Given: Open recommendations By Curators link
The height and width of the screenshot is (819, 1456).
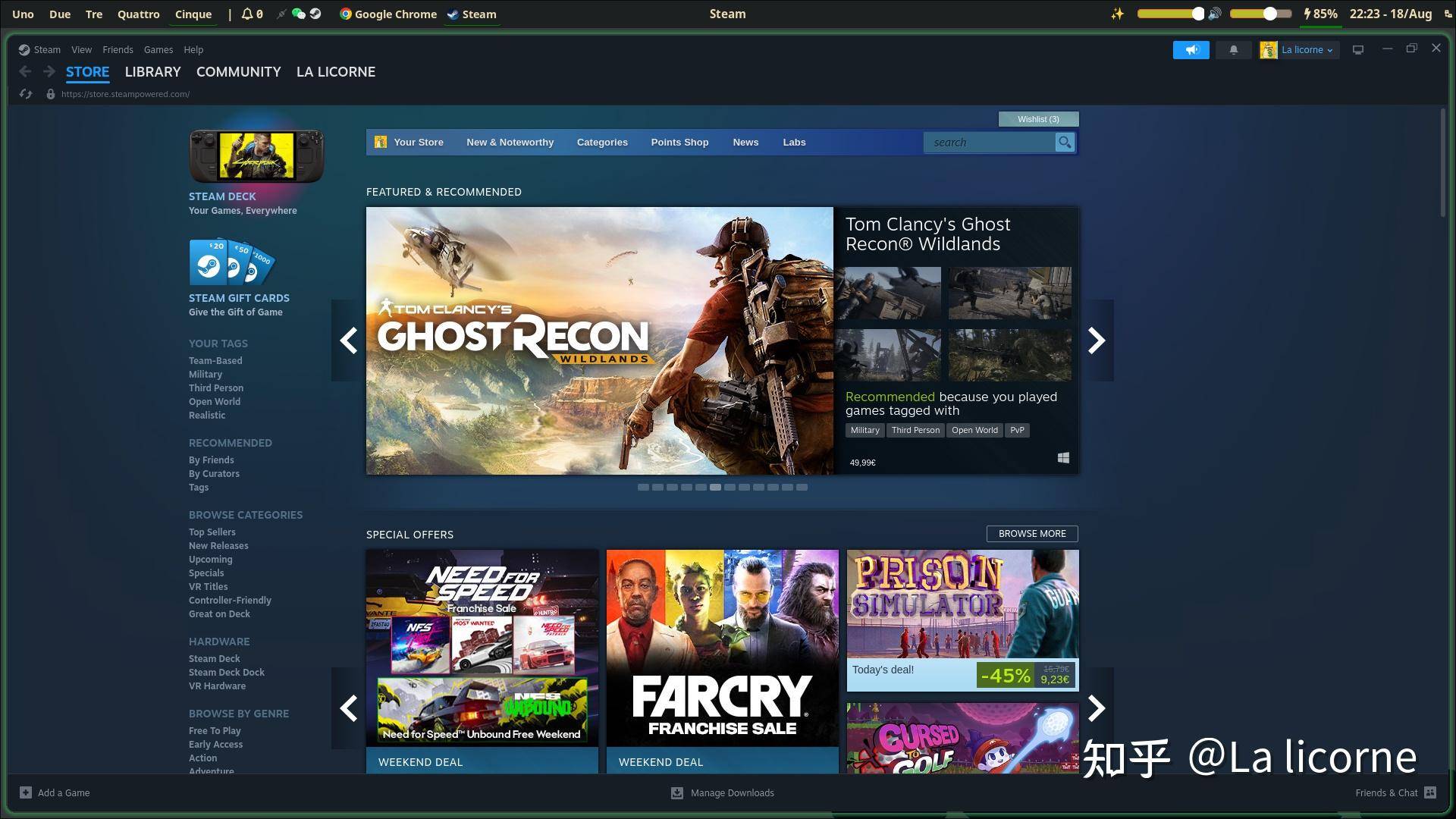Looking at the screenshot, I should pos(214,474).
